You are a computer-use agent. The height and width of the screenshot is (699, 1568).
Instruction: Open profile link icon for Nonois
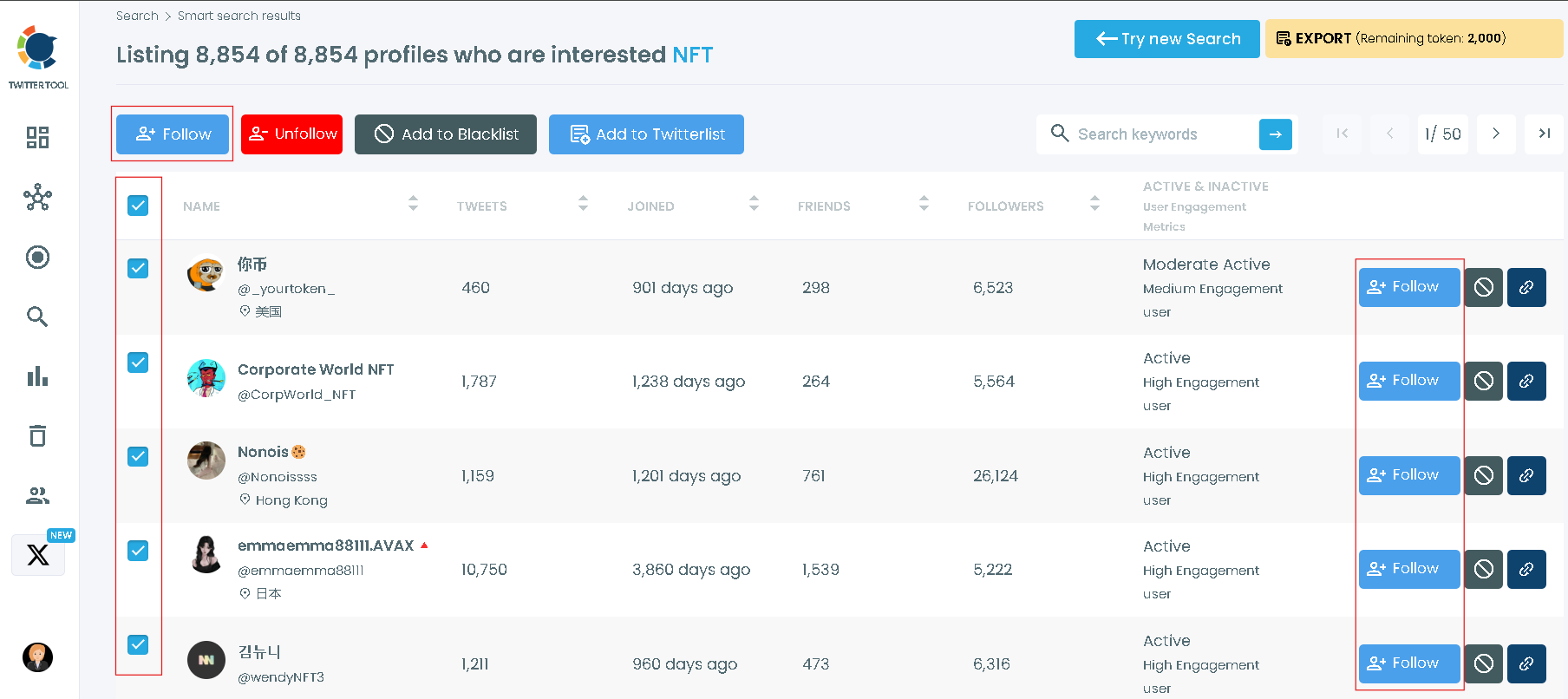[x=1526, y=475]
